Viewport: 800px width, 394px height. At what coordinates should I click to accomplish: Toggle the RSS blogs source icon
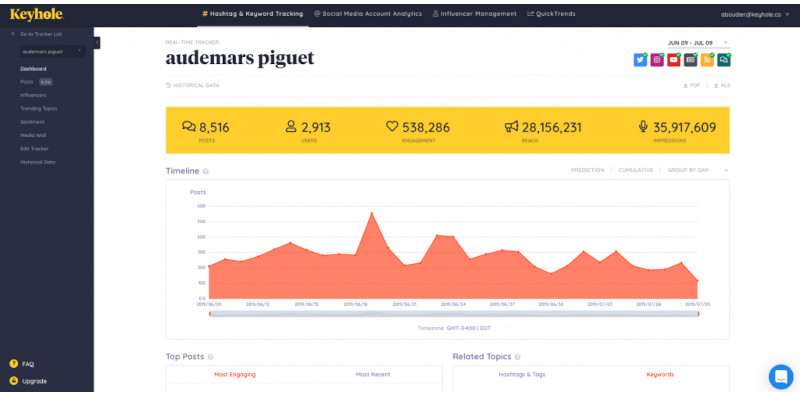point(707,60)
